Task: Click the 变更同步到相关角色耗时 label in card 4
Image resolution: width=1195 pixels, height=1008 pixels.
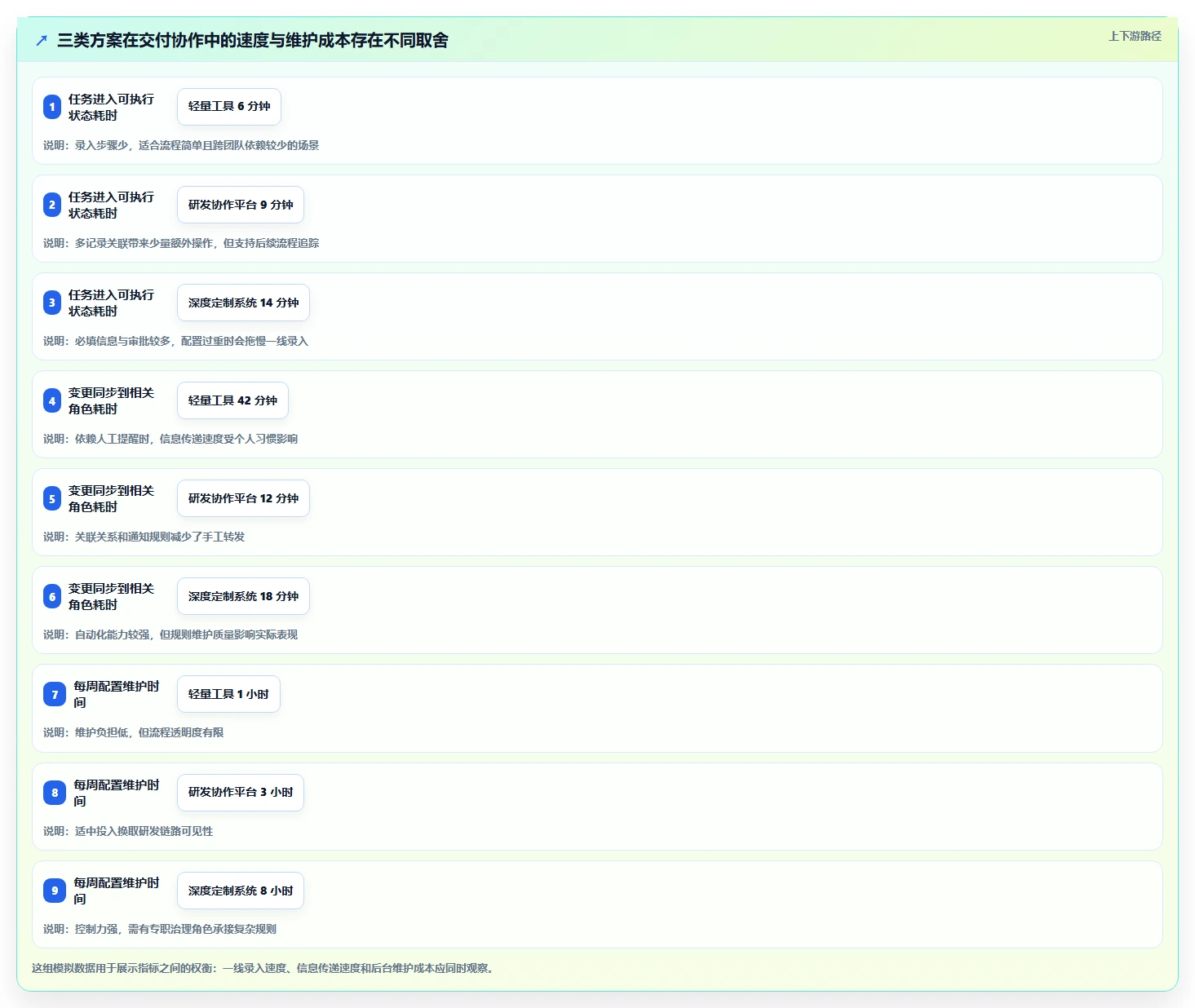Action: point(111,400)
